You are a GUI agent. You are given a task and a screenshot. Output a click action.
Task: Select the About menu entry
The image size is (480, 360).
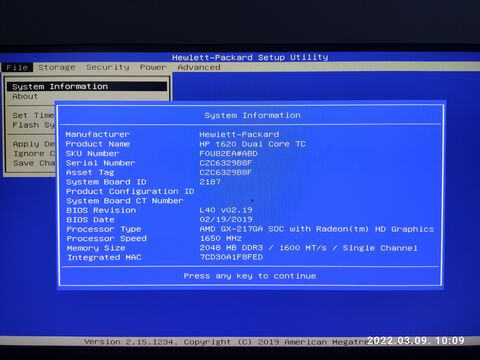25,96
